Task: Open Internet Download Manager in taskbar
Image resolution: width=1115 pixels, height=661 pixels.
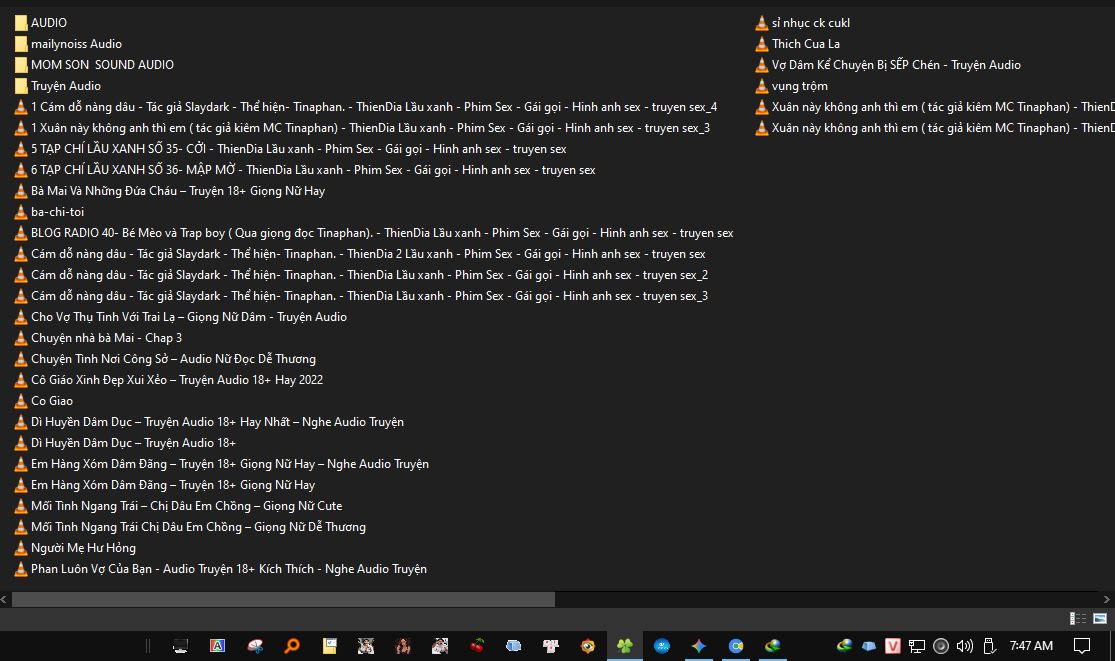Action: [x=773, y=645]
